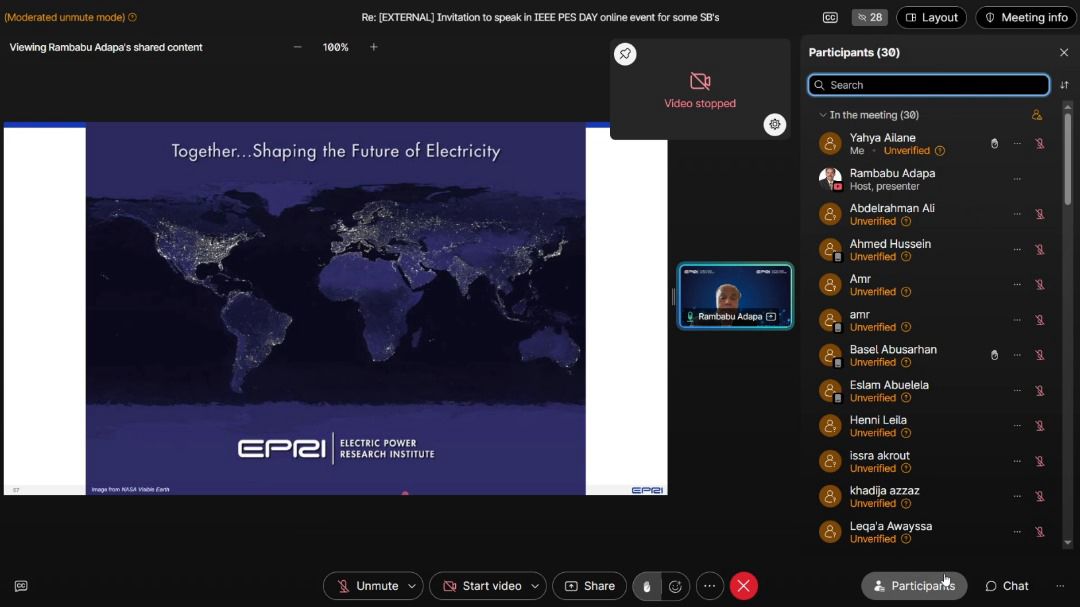Click the red leave meeting button
The width and height of the screenshot is (1080, 607).
click(x=743, y=586)
